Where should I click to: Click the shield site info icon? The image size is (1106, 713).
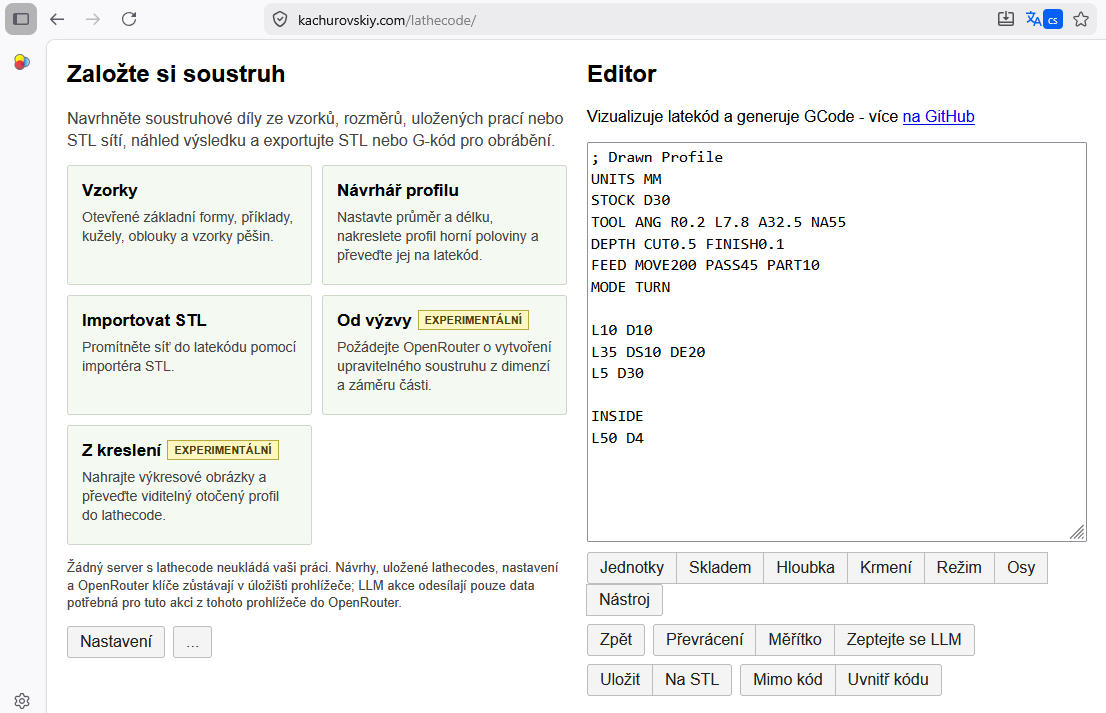click(x=280, y=20)
